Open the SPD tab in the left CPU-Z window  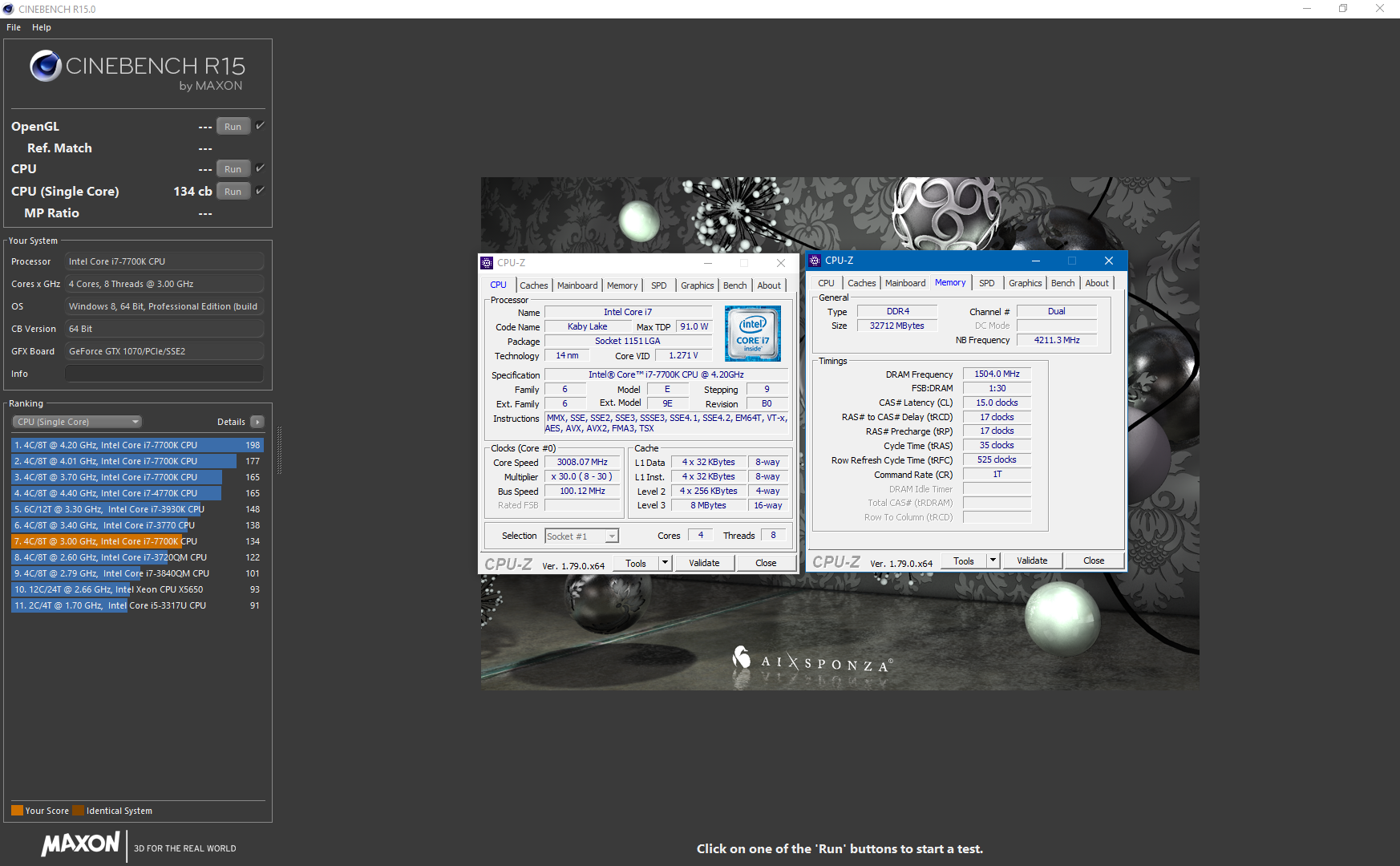[659, 285]
